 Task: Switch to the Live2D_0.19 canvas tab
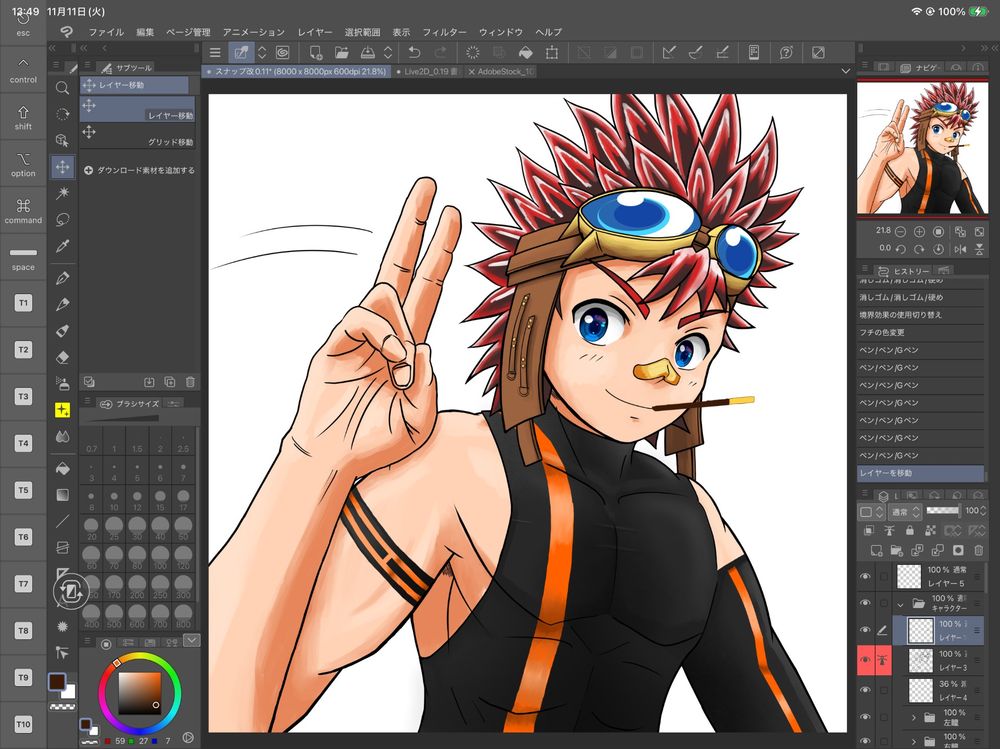pos(427,72)
